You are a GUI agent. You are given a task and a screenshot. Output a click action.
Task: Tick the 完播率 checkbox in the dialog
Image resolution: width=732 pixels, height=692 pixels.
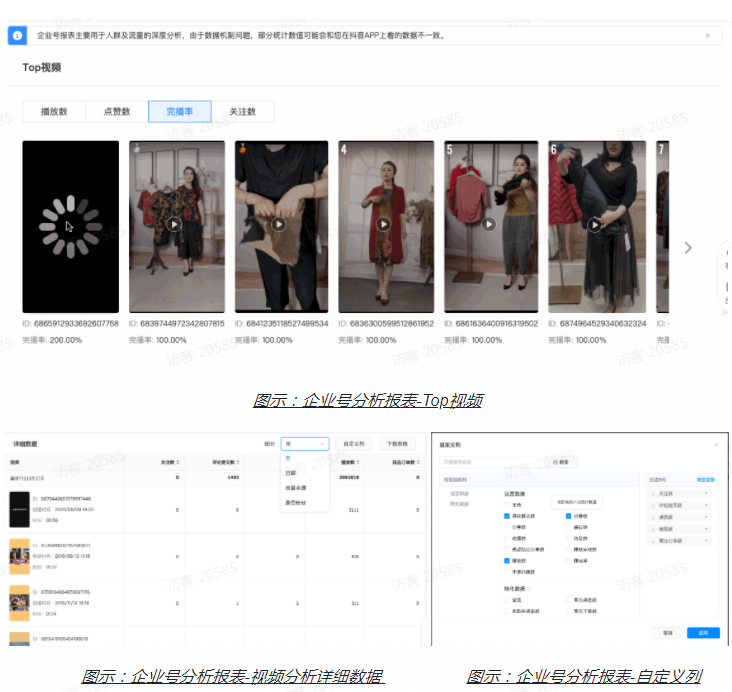point(568,561)
